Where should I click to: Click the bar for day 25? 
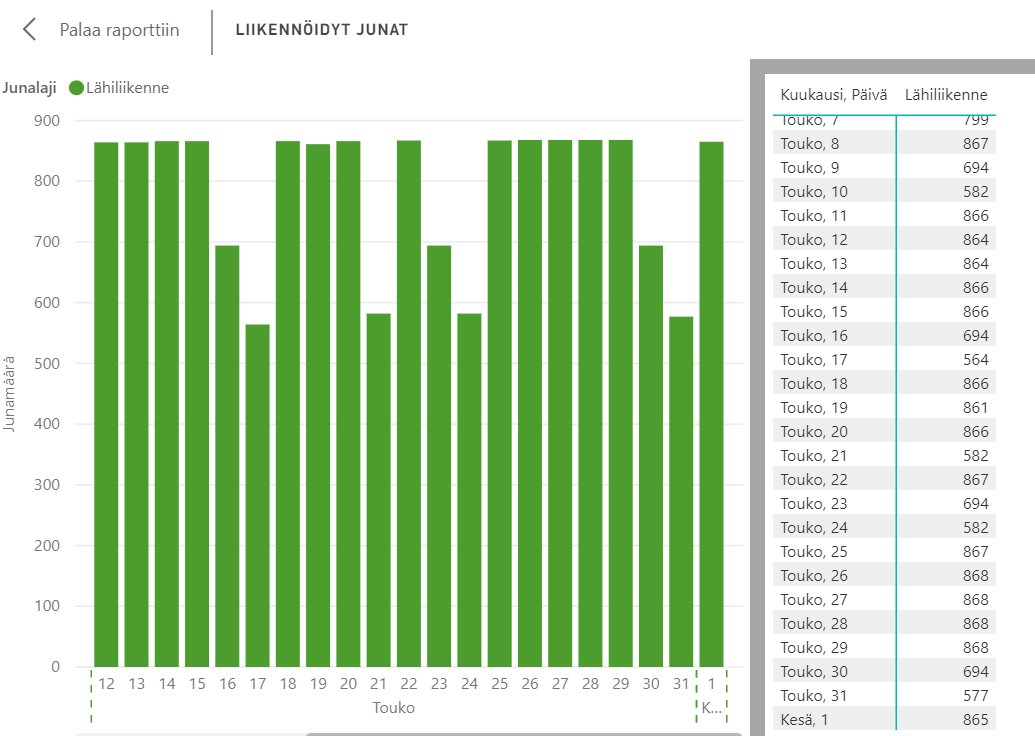point(499,403)
